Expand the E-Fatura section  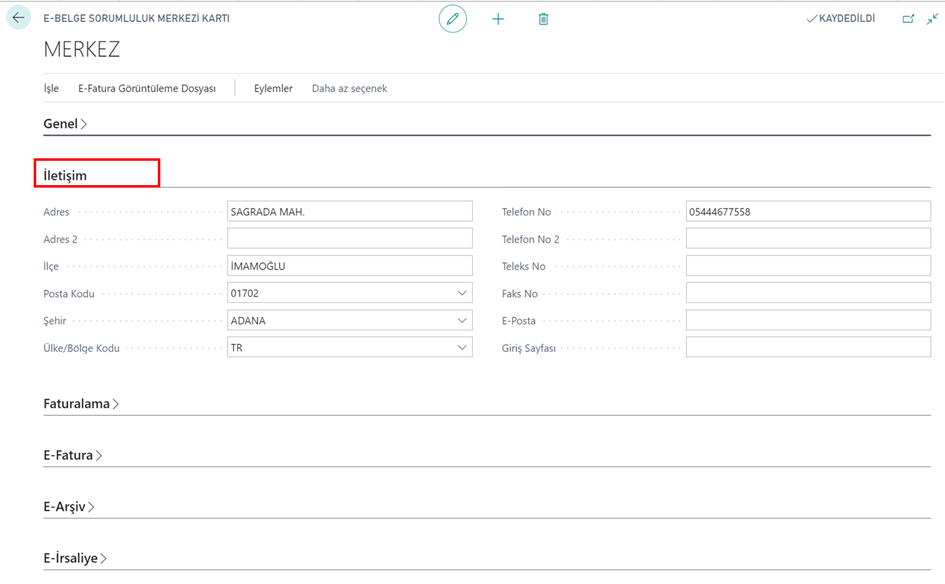(73, 455)
